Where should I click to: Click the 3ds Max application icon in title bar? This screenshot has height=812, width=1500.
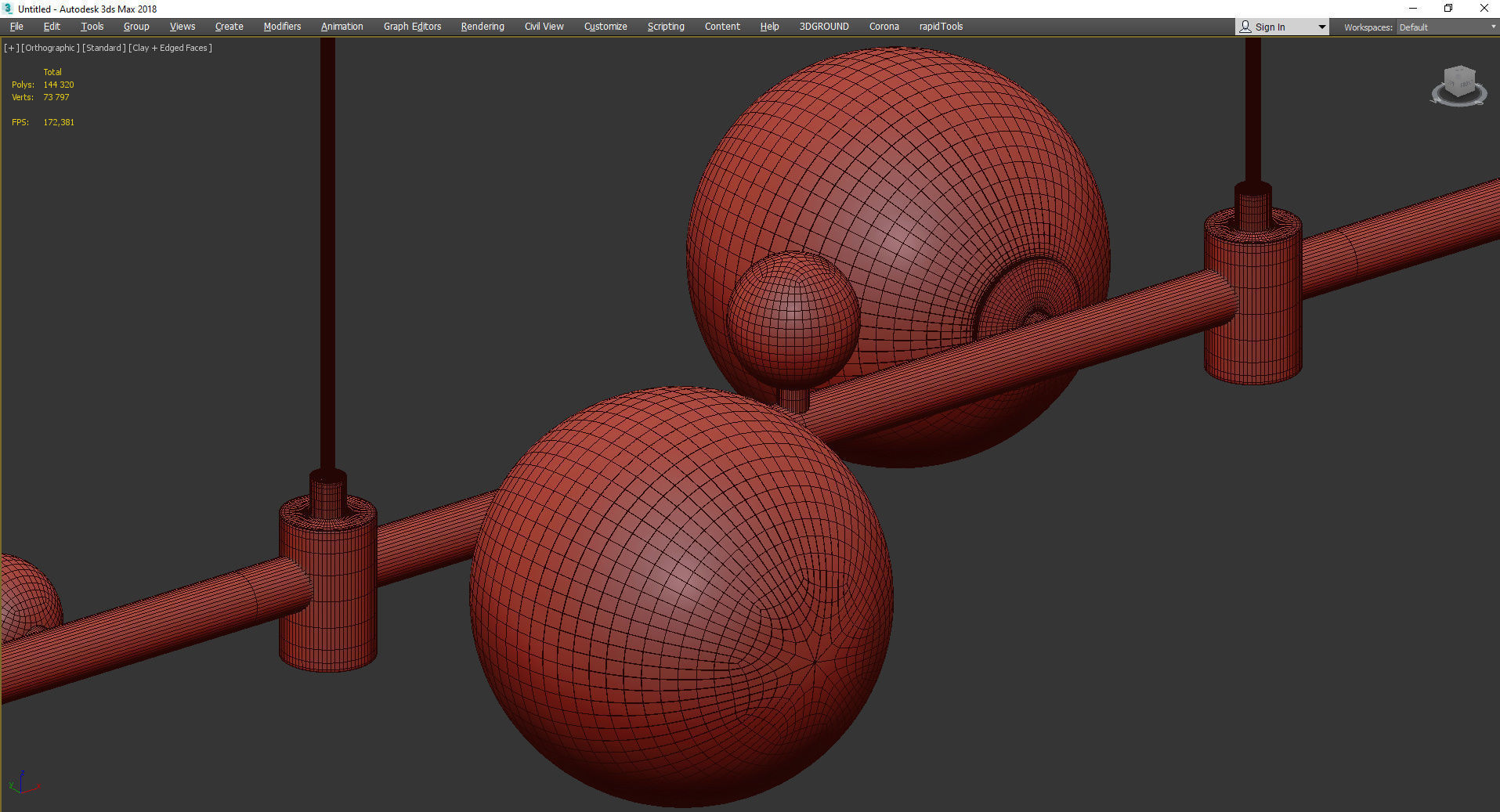point(9,9)
